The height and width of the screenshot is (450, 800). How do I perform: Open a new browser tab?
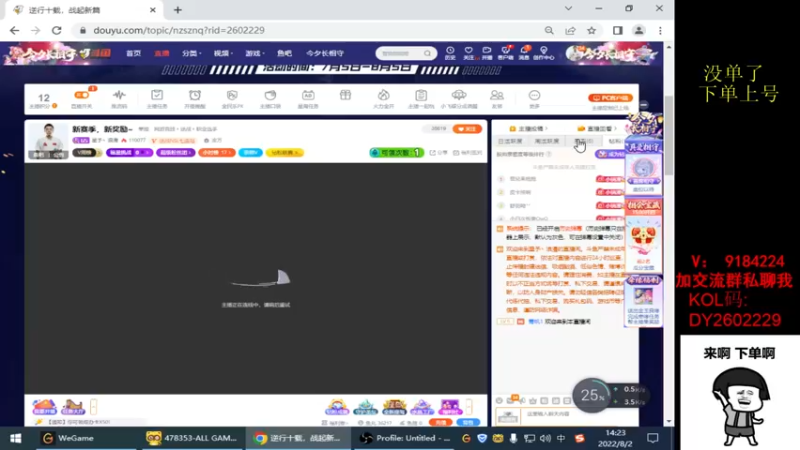(178, 10)
